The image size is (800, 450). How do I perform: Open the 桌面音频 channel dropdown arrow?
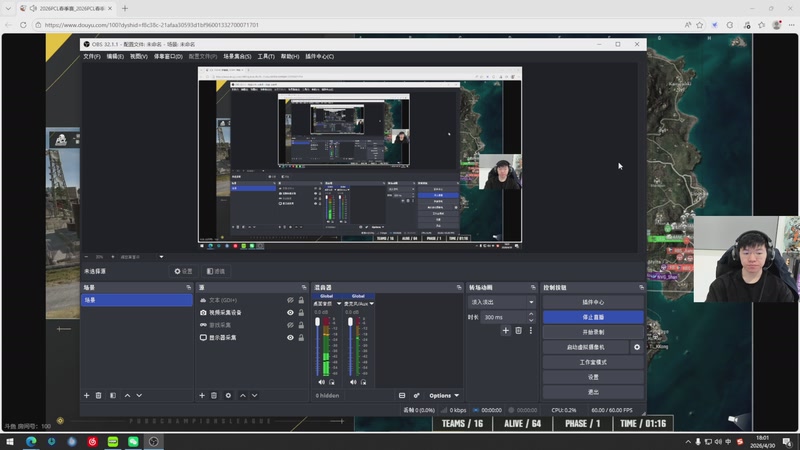339,304
